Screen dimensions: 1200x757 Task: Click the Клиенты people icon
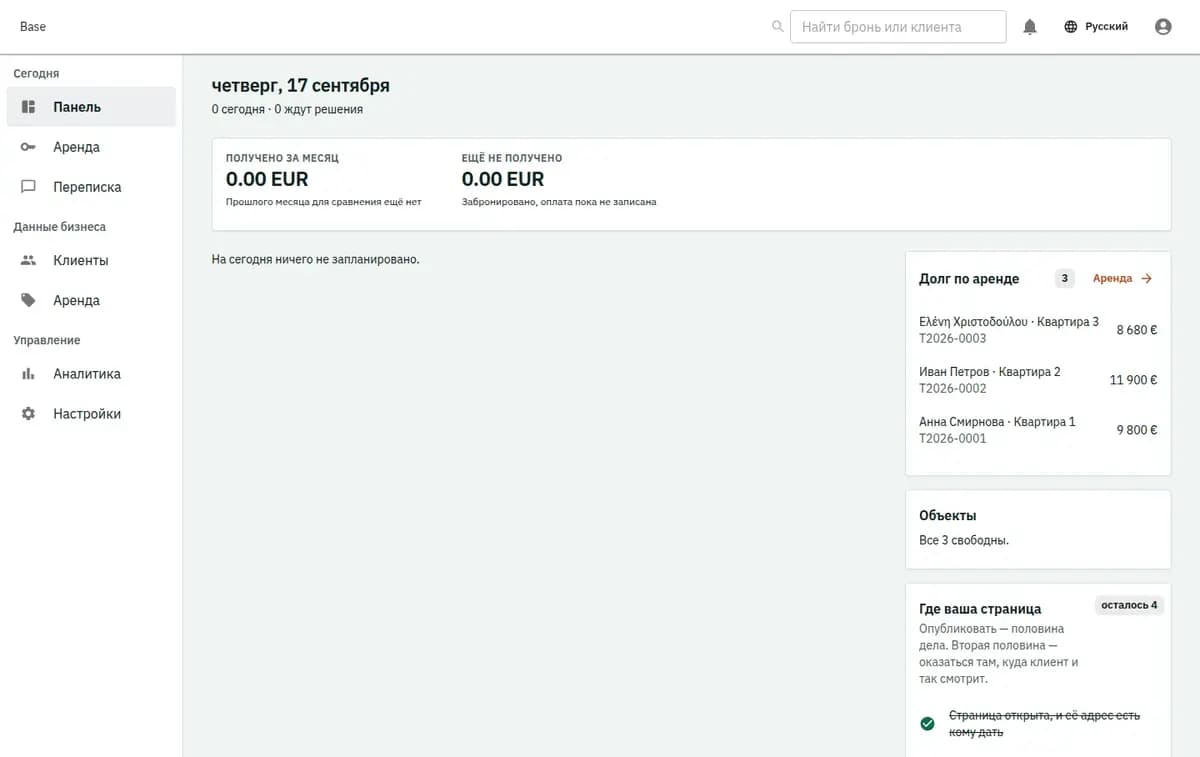[29, 260]
